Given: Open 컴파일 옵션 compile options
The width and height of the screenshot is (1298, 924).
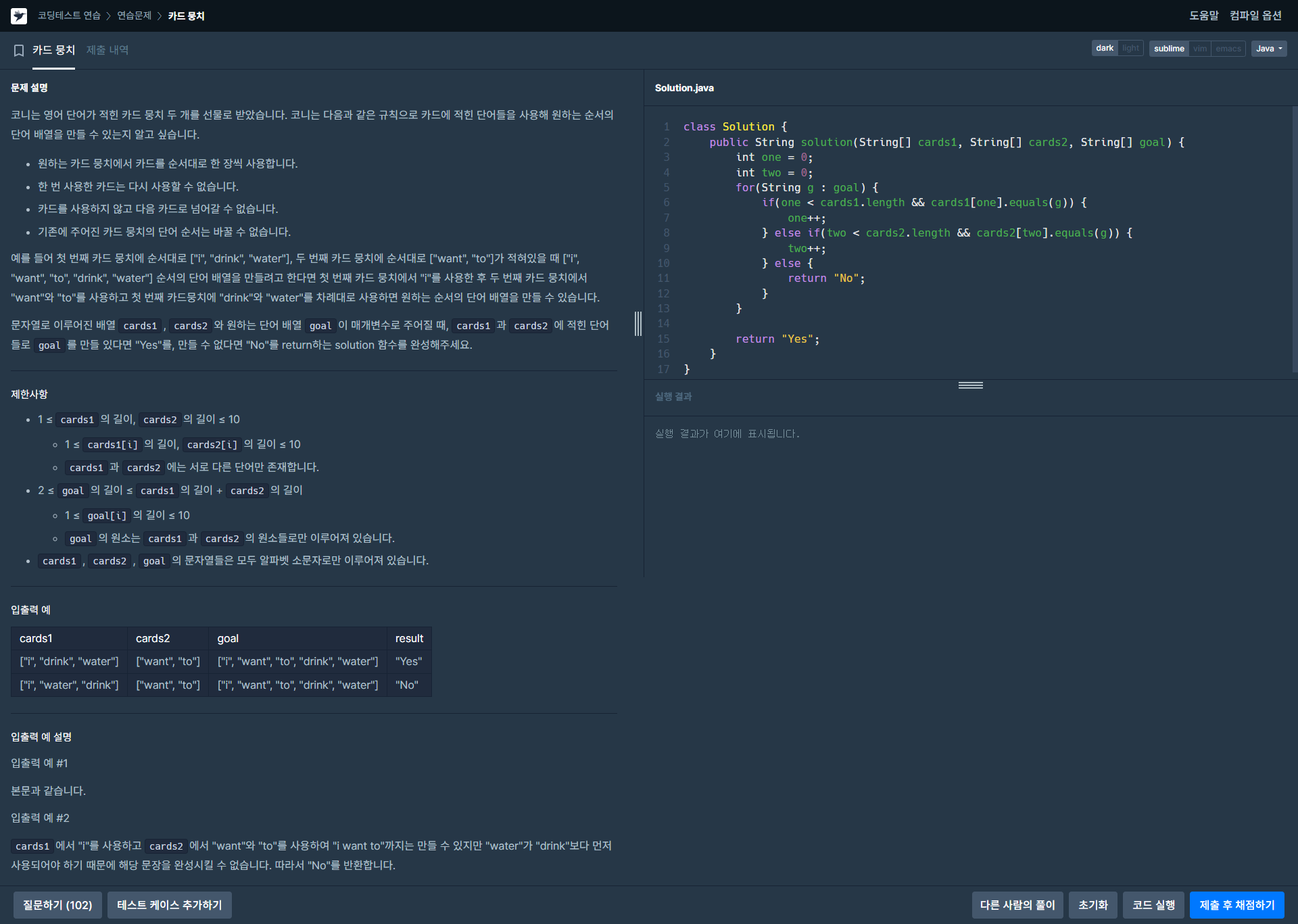Looking at the screenshot, I should click(x=1255, y=16).
